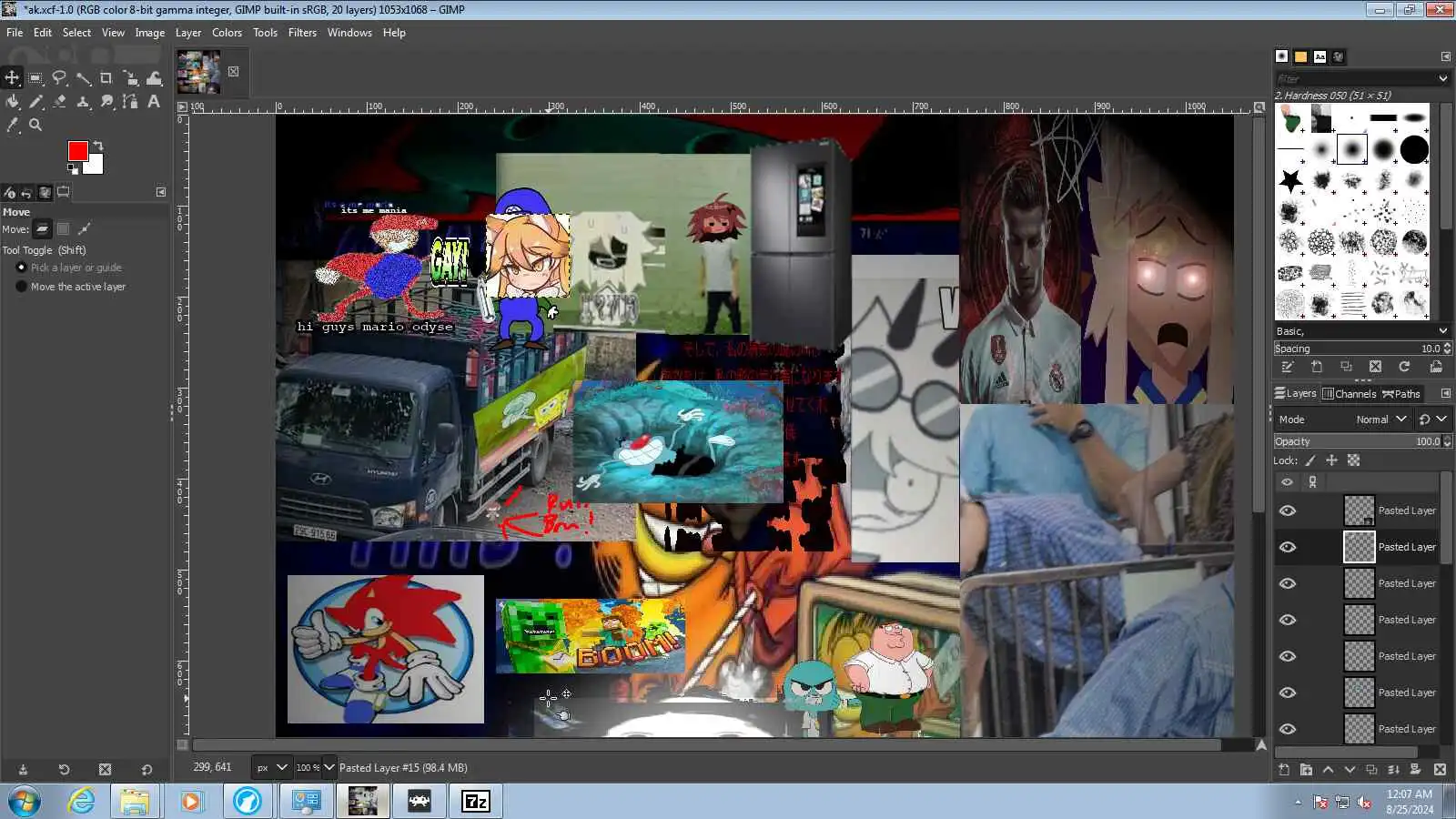Switch to the Channels tab
This screenshot has width=1456, height=819.
coord(1349,394)
